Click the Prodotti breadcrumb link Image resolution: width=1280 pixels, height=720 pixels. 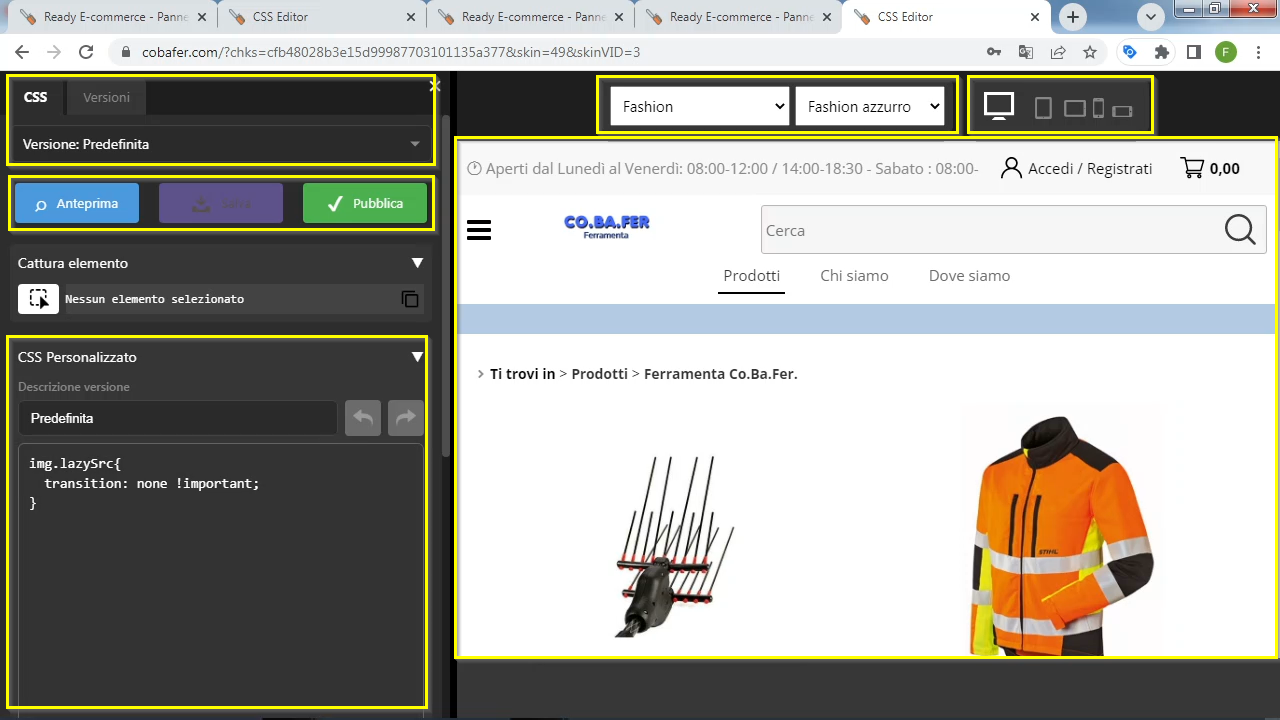tap(599, 374)
